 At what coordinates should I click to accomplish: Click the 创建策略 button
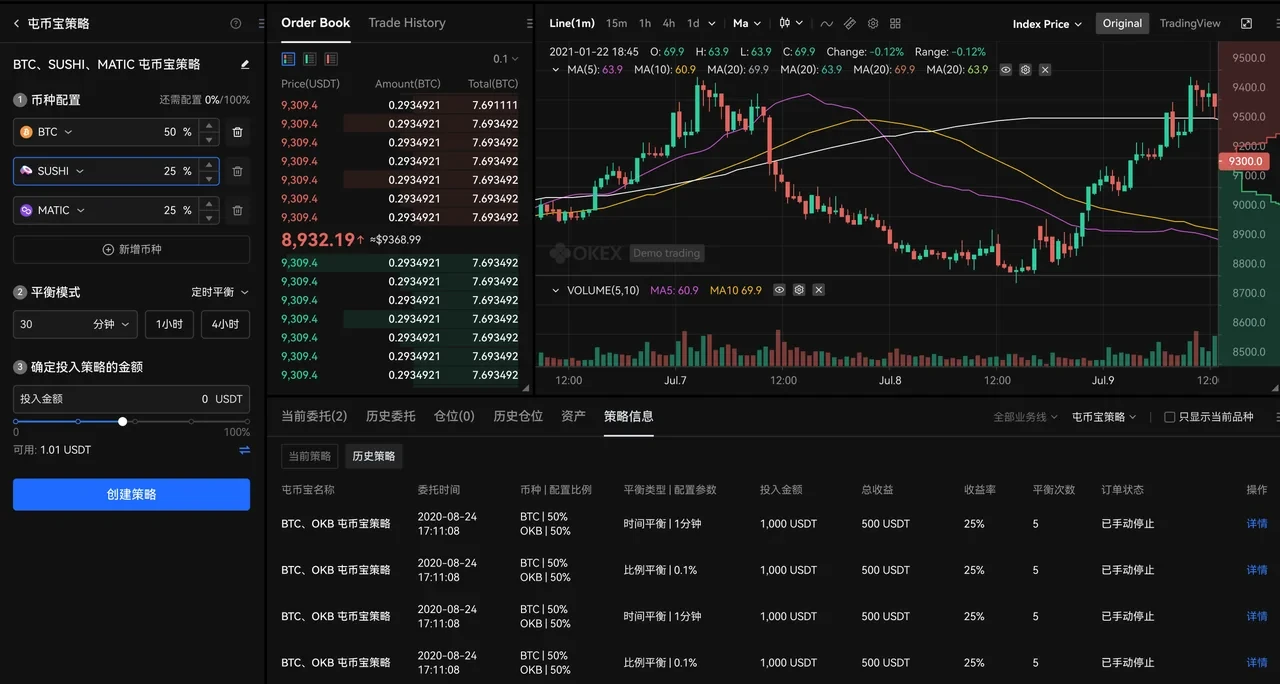[131, 494]
